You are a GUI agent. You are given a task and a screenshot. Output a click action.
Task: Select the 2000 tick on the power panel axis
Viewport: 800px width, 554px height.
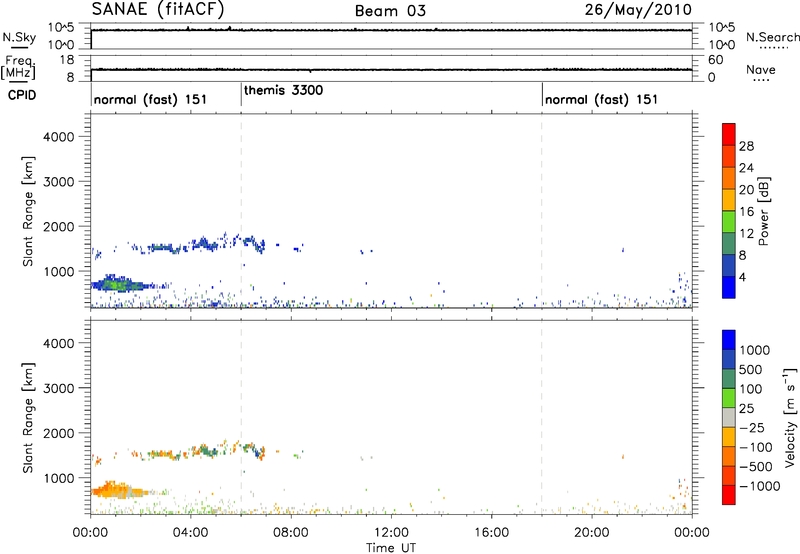pos(58,226)
